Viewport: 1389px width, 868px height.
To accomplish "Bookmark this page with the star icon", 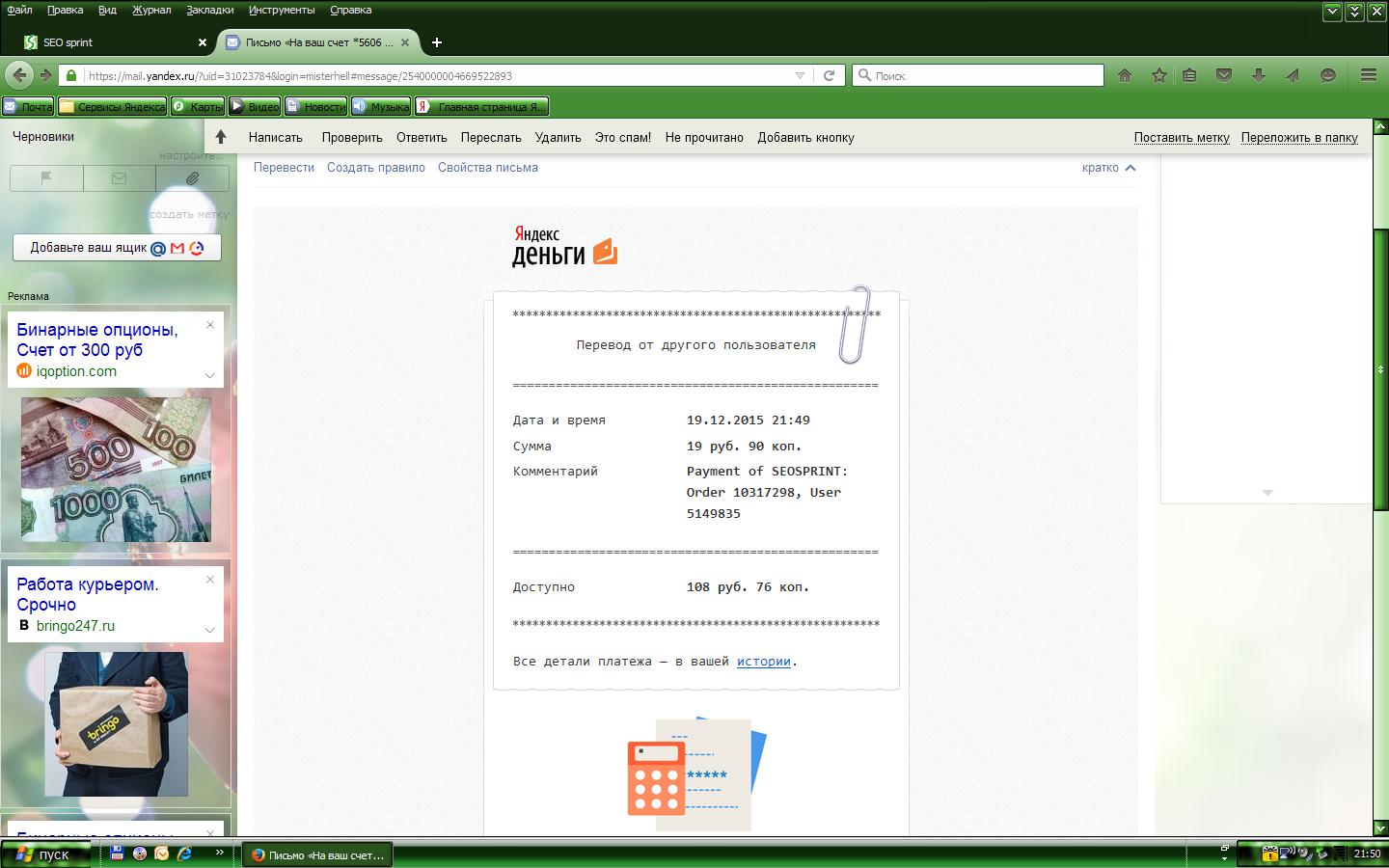I will [x=1159, y=75].
